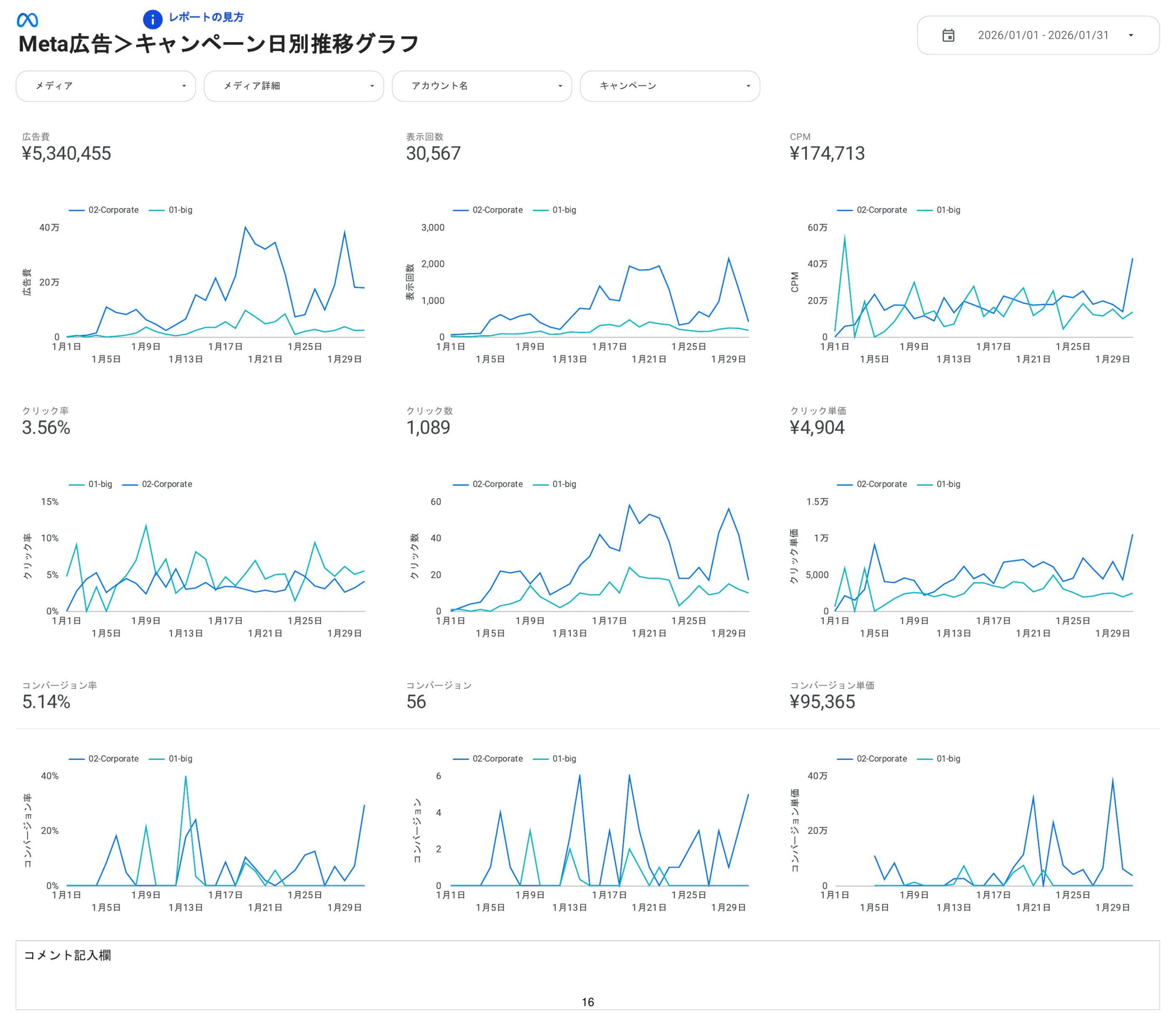
Task: Toggle 01-big legend in クリック率 chart
Action: tap(100, 484)
